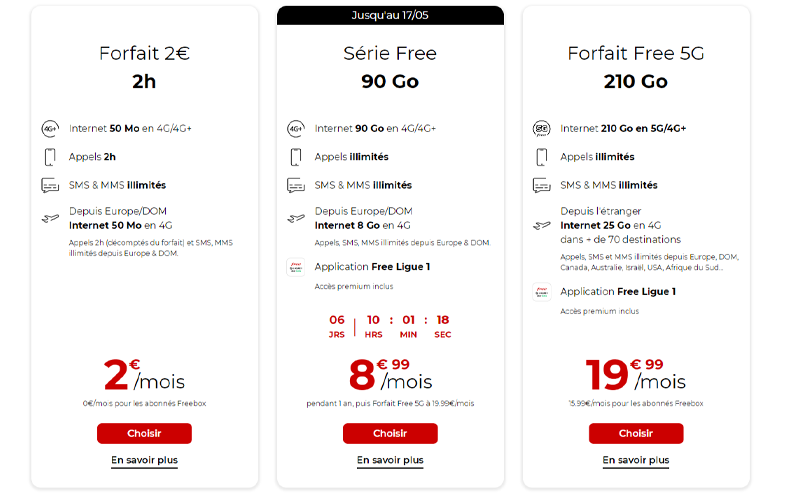Open En savoir plus for Série Free
The width and height of the screenshot is (800, 500).
[x=390, y=460]
